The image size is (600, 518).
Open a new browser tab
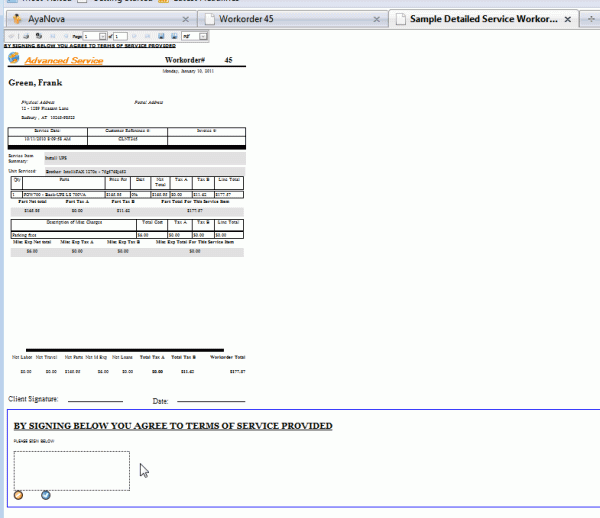[x=591, y=19]
